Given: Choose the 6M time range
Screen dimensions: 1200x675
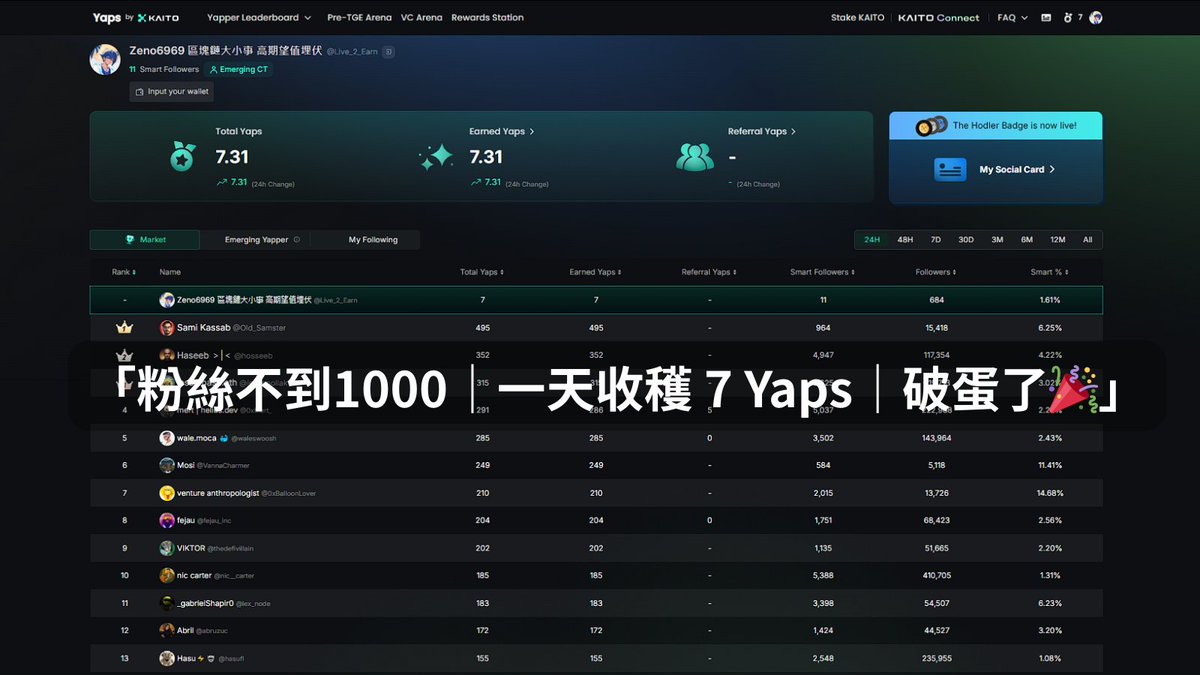Looking at the screenshot, I should tap(1027, 240).
